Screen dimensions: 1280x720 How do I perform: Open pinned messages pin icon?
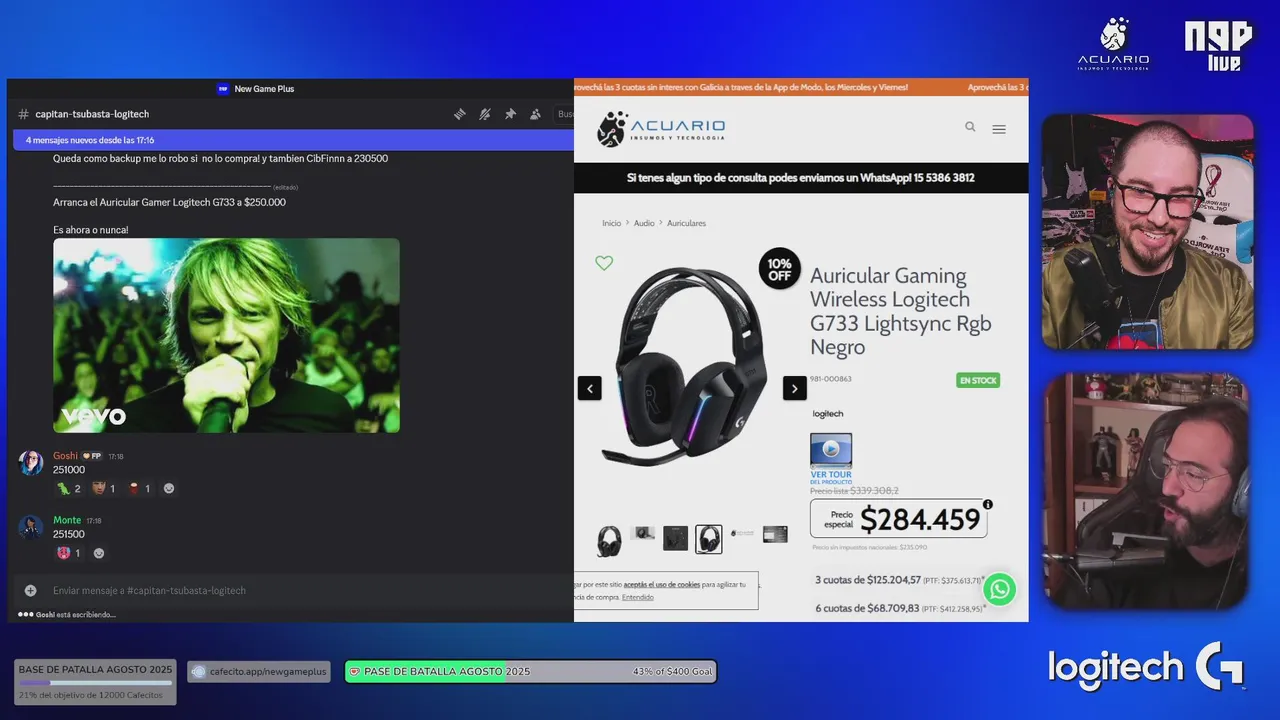point(510,114)
